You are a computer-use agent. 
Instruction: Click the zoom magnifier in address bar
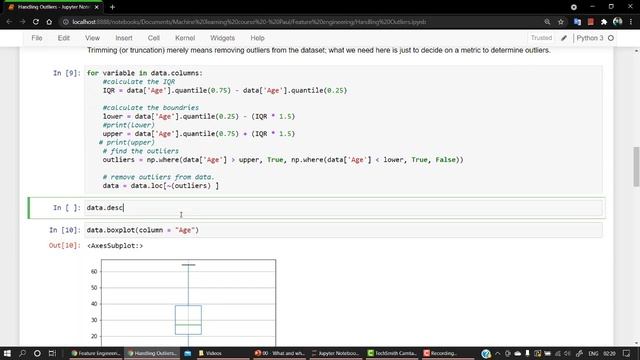[x=547, y=22]
